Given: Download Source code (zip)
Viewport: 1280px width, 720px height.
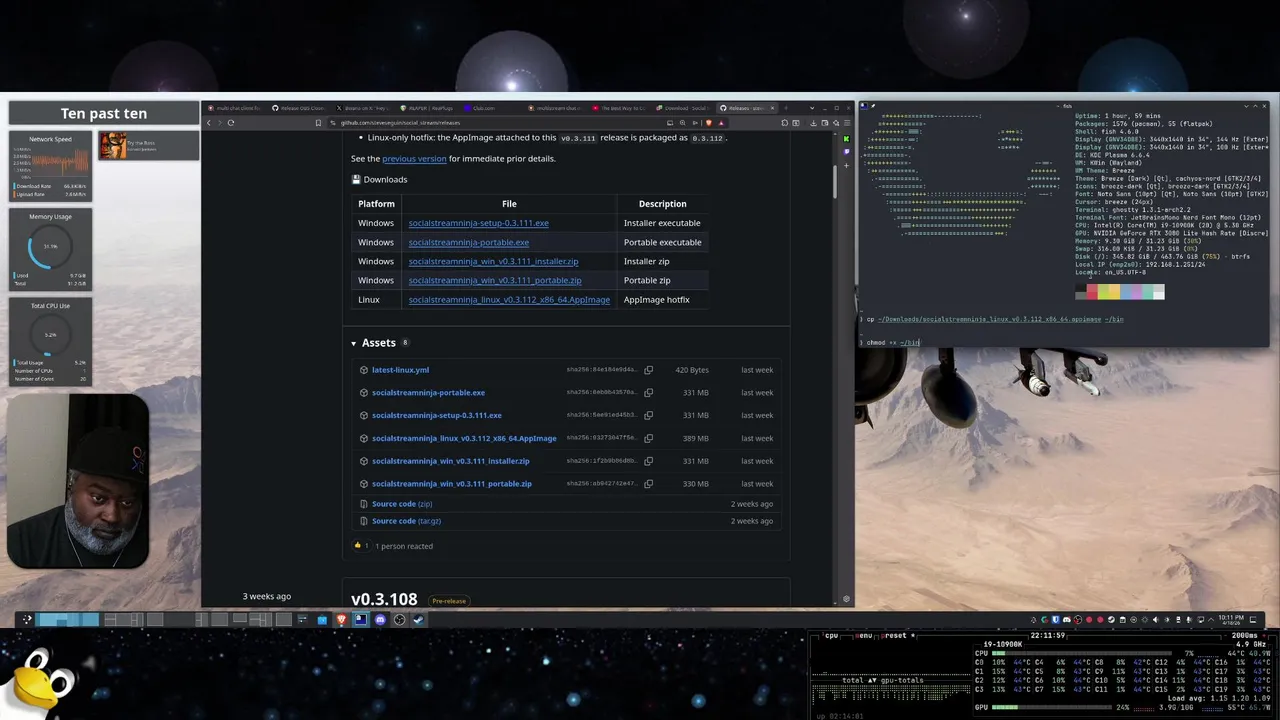Looking at the screenshot, I should coord(402,504).
